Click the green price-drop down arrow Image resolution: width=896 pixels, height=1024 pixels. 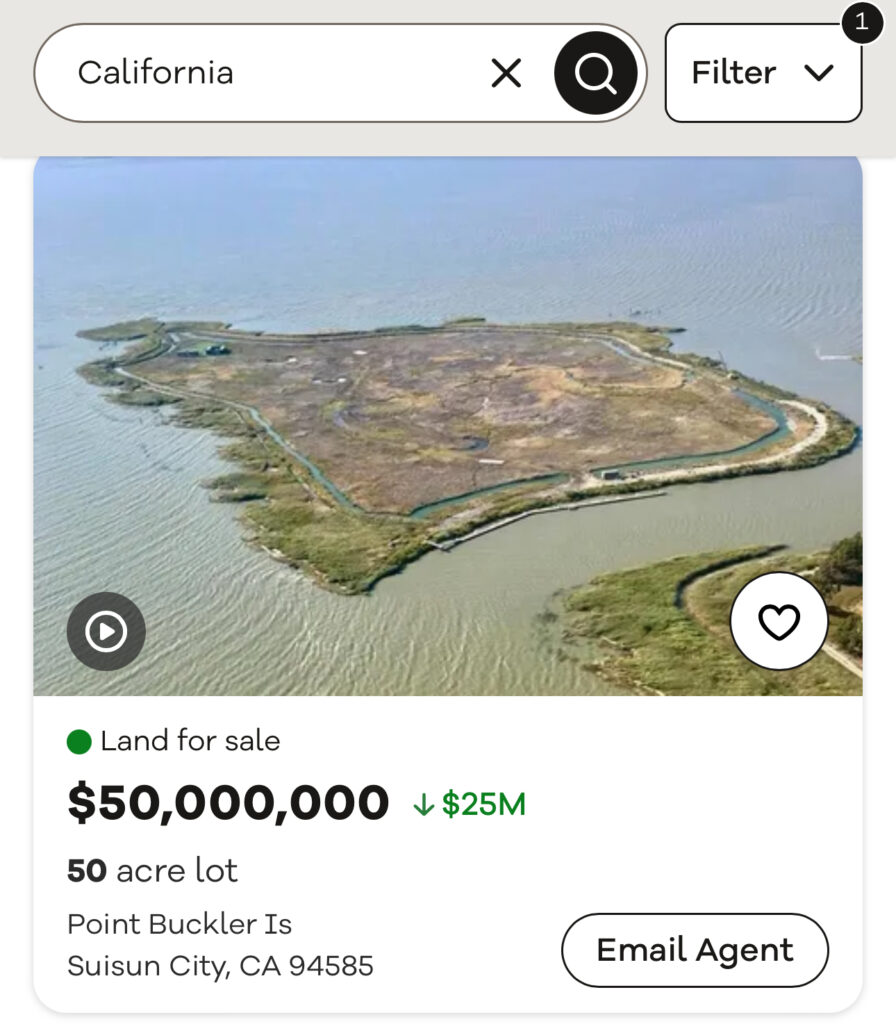(423, 805)
